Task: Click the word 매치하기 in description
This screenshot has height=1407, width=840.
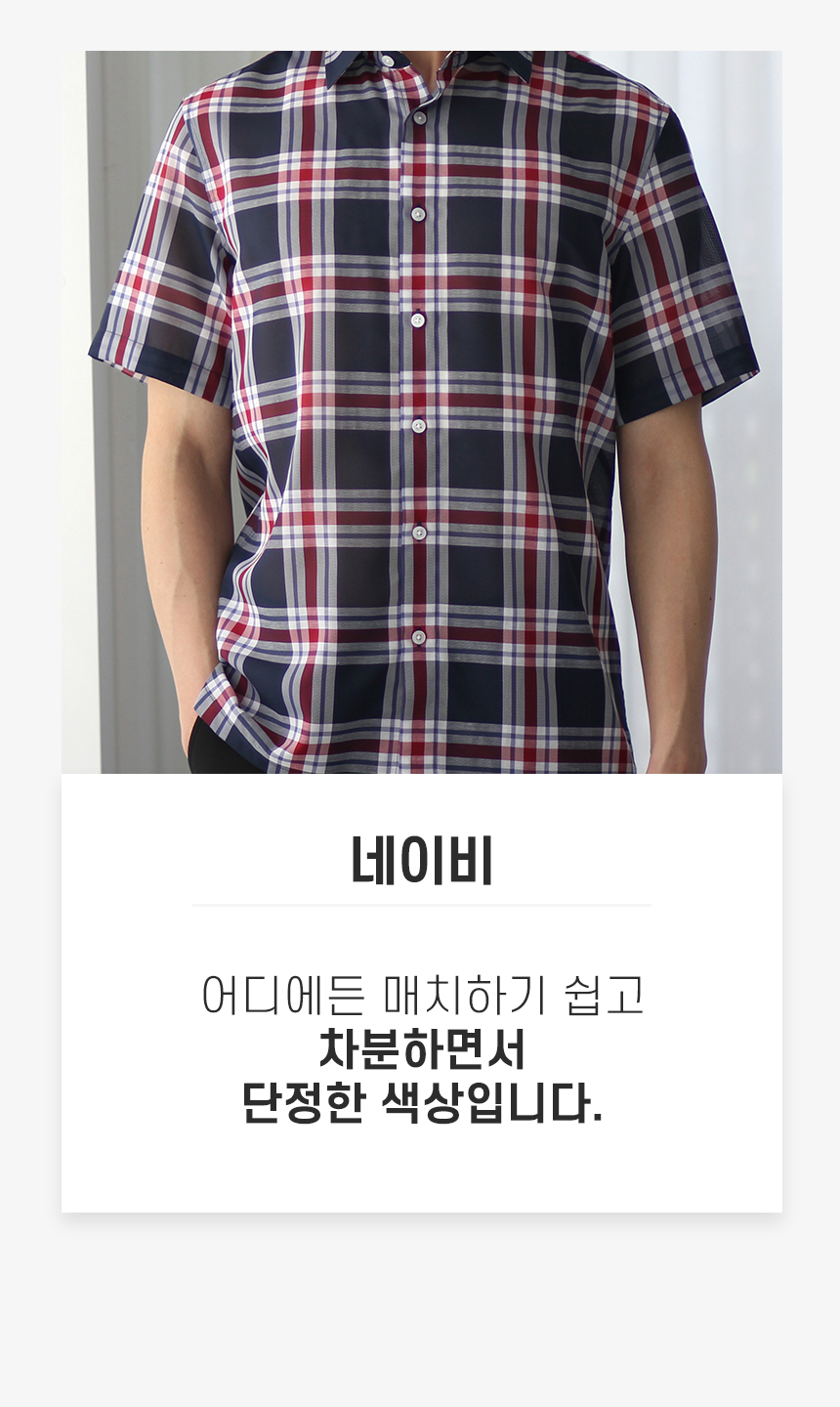Action: (465, 995)
